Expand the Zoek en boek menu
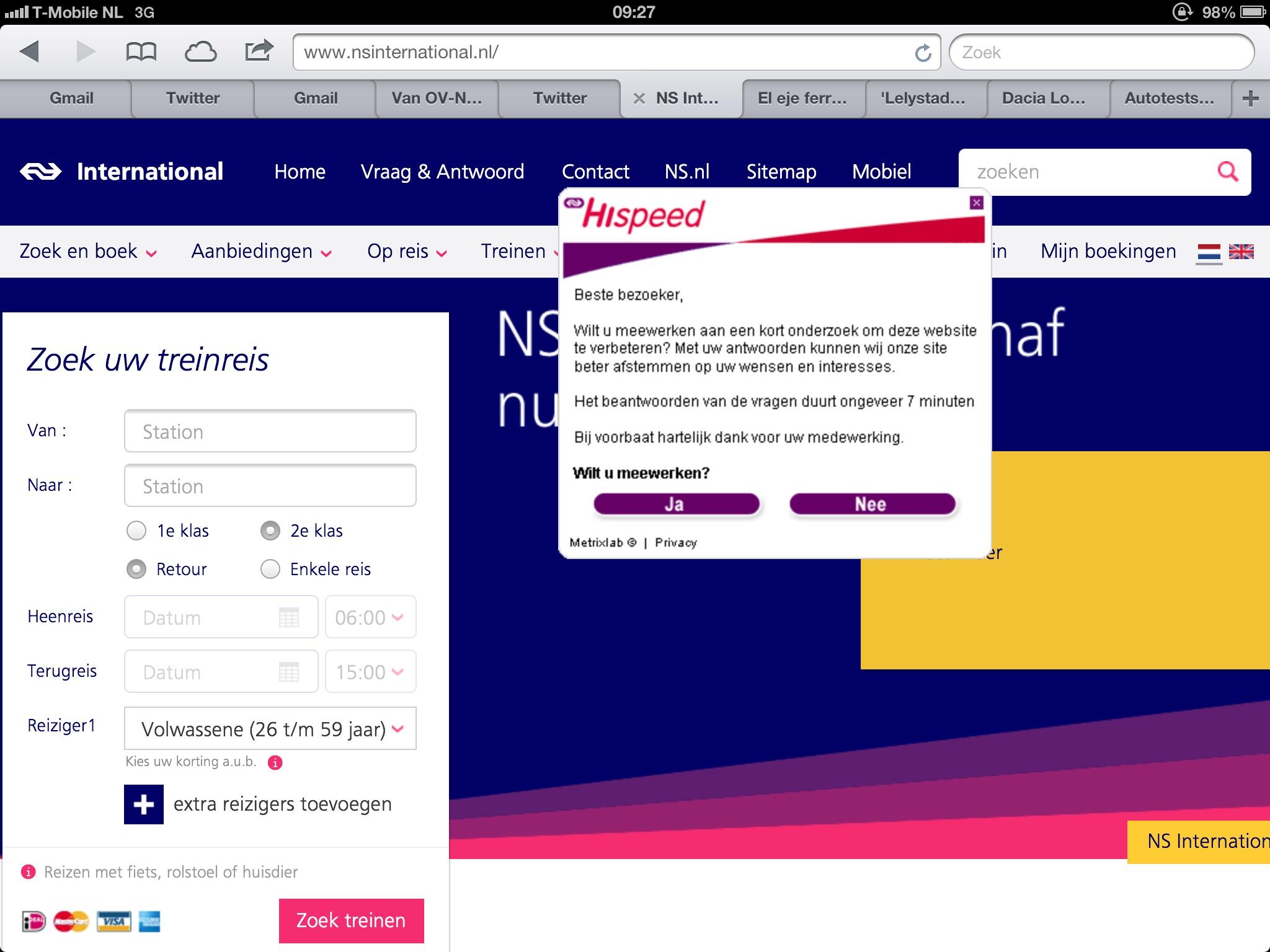This screenshot has height=952, width=1270. (x=88, y=251)
